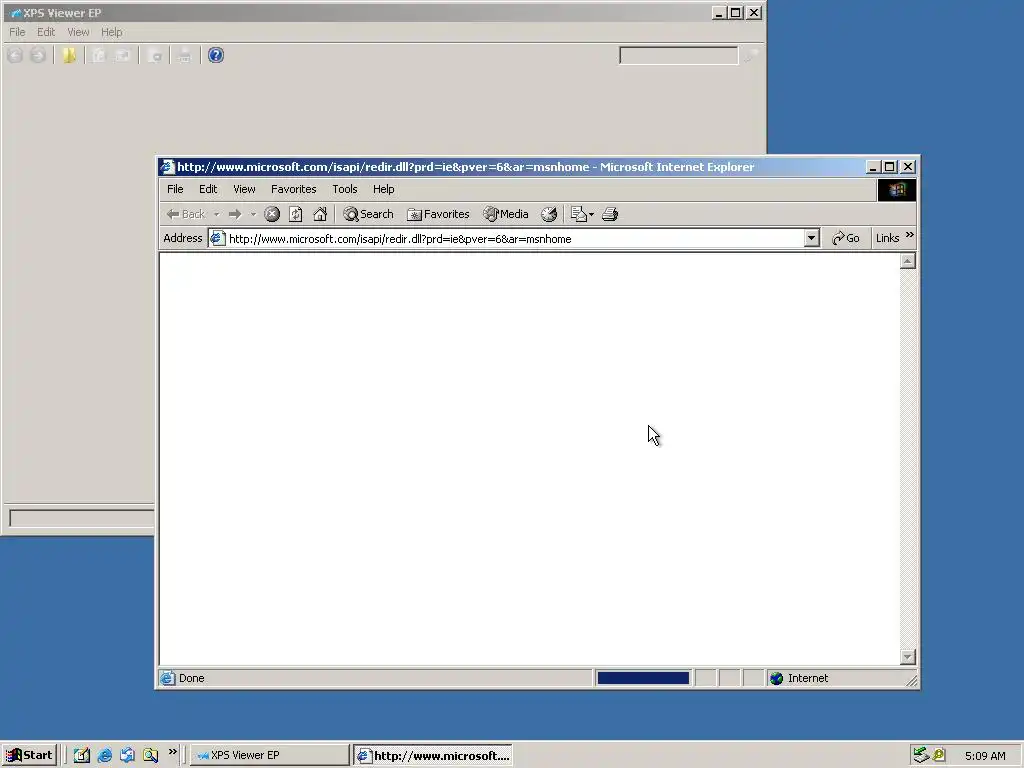Click the Internet security zone indicator
This screenshot has width=1024, height=768.
799,678
